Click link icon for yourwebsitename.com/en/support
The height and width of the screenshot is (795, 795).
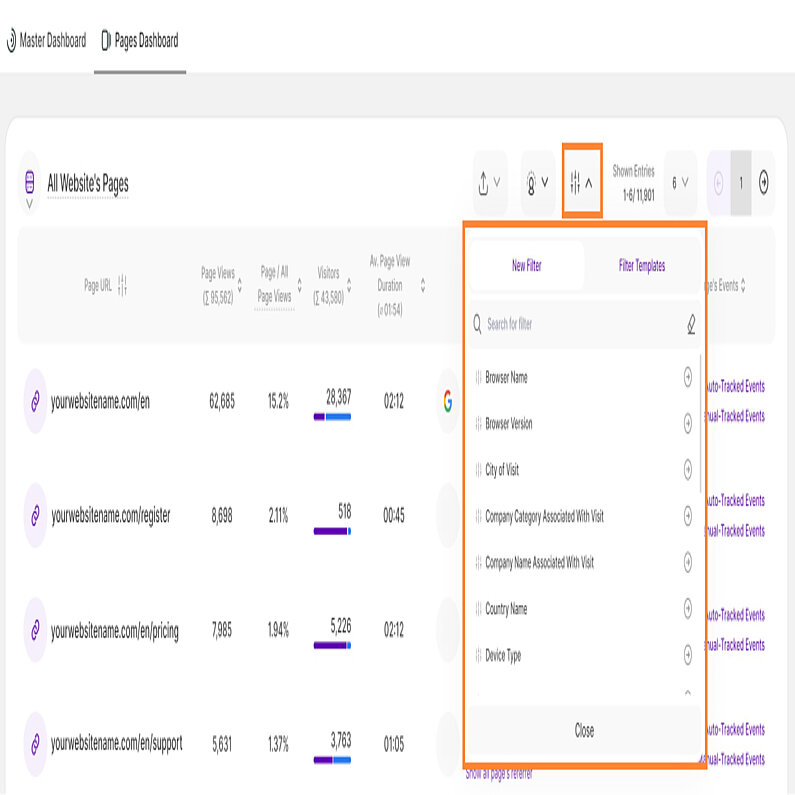[x=35, y=744]
